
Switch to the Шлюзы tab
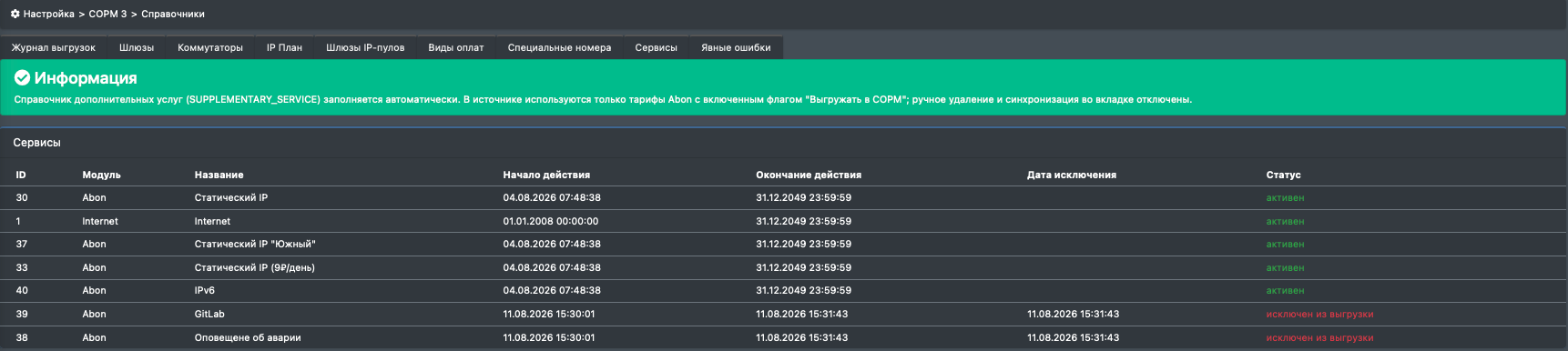coord(137,47)
